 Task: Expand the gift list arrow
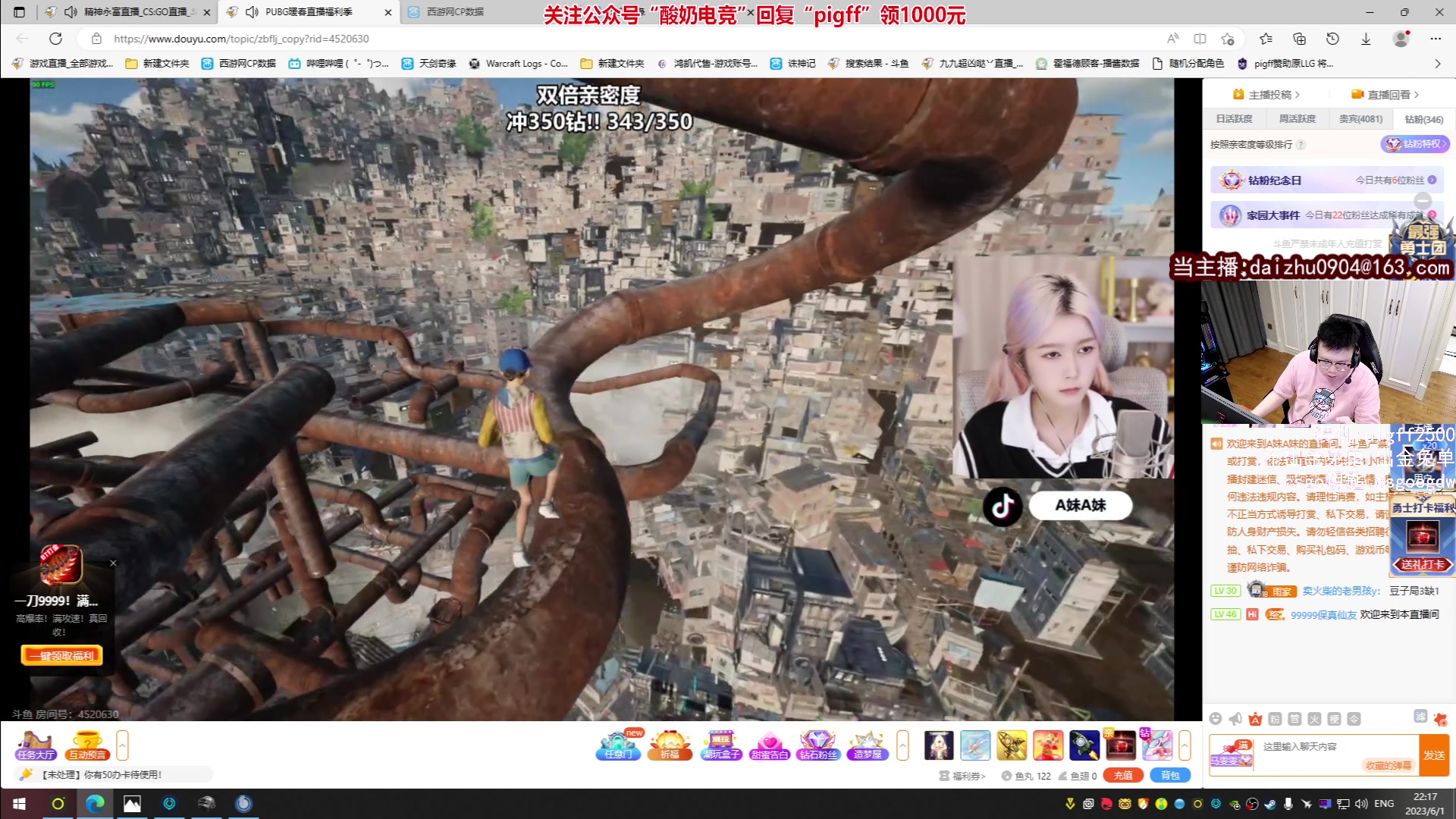point(1185,745)
